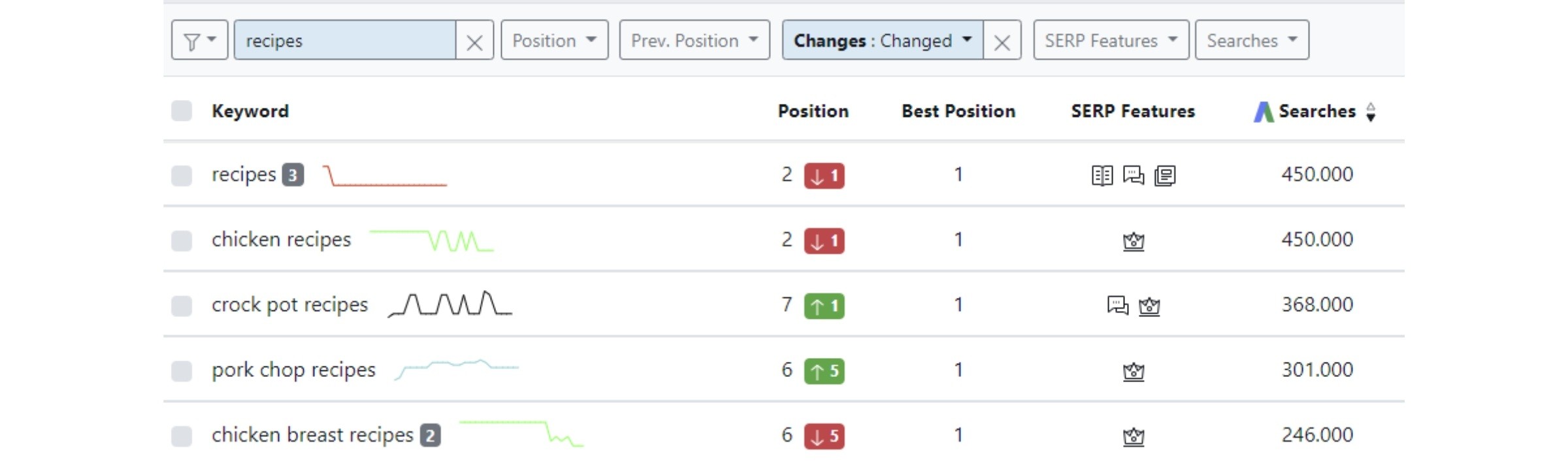
Task: Click the recipes keyword search field
Action: (x=345, y=41)
